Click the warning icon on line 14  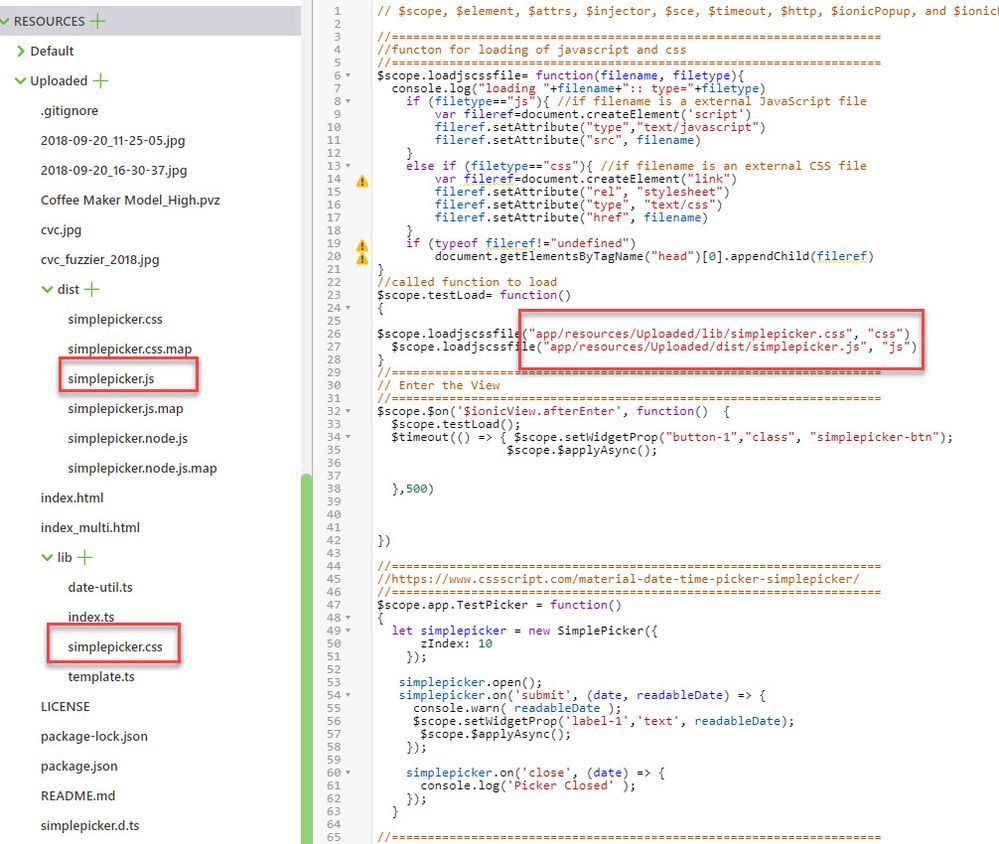tap(363, 181)
